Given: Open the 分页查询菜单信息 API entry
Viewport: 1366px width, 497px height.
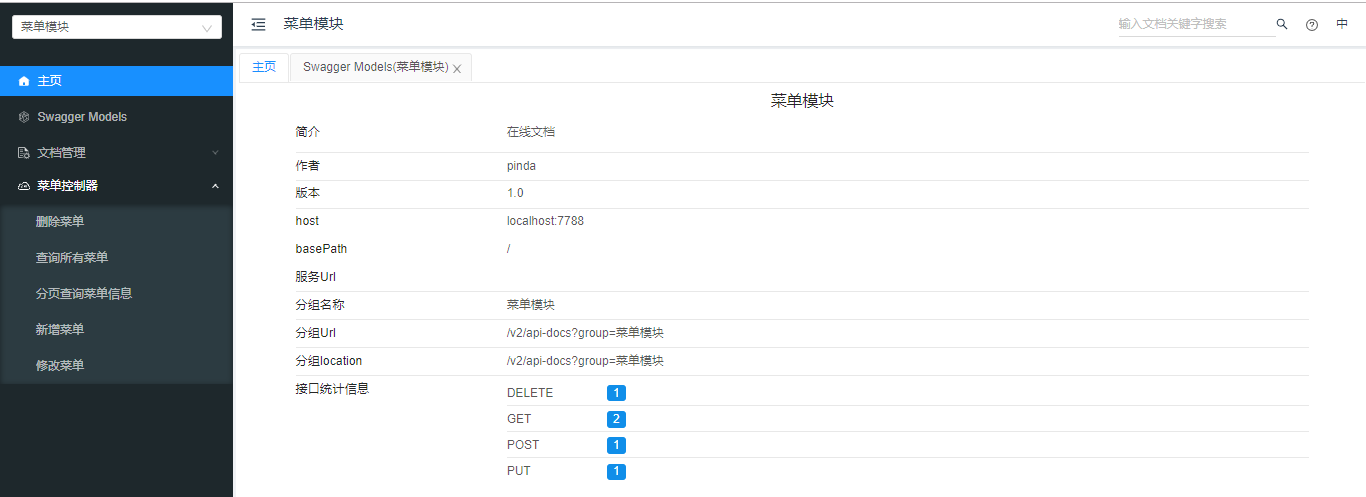Looking at the screenshot, I should (x=84, y=293).
